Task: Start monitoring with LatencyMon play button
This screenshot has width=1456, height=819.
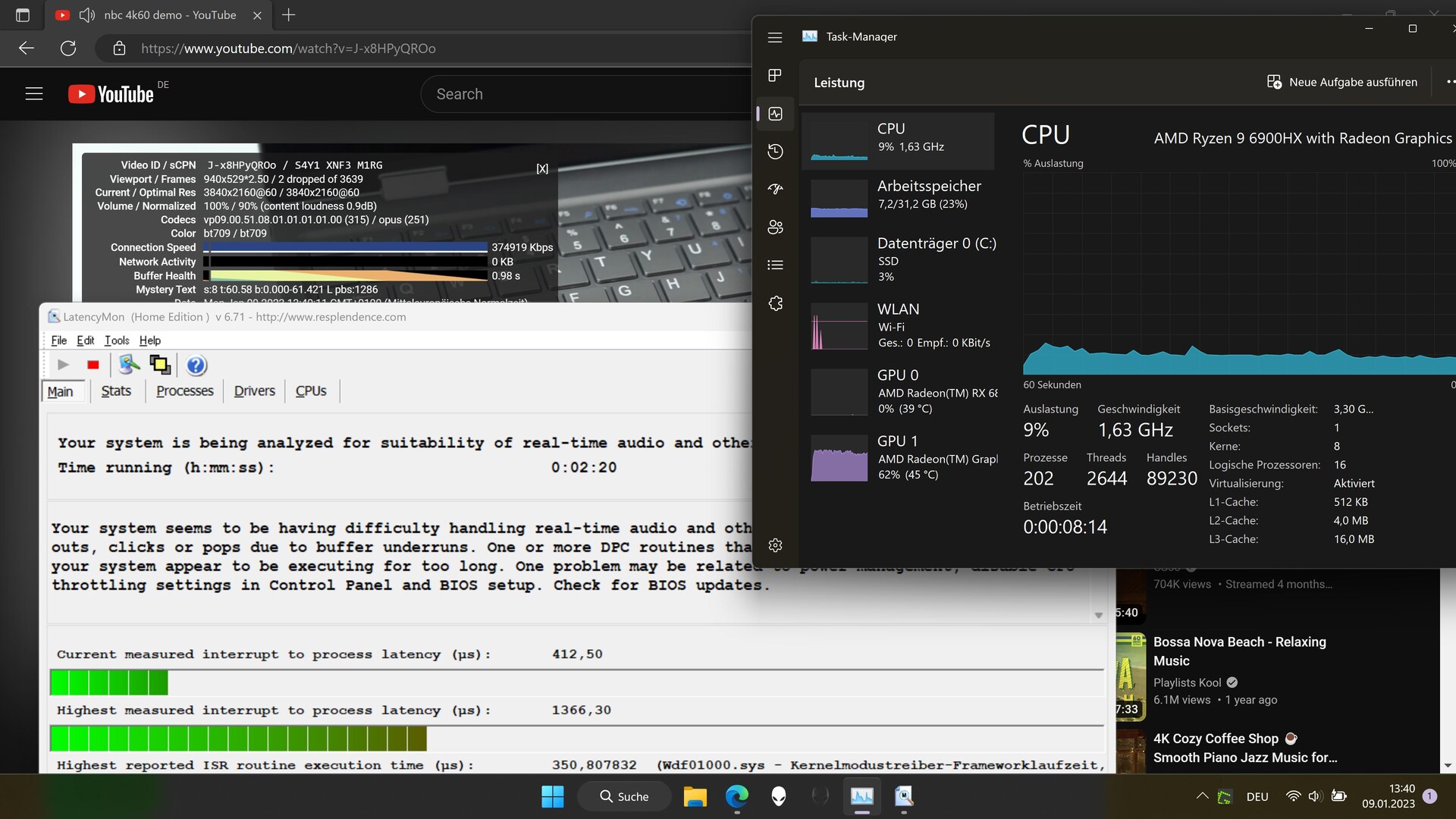Action: (63, 365)
